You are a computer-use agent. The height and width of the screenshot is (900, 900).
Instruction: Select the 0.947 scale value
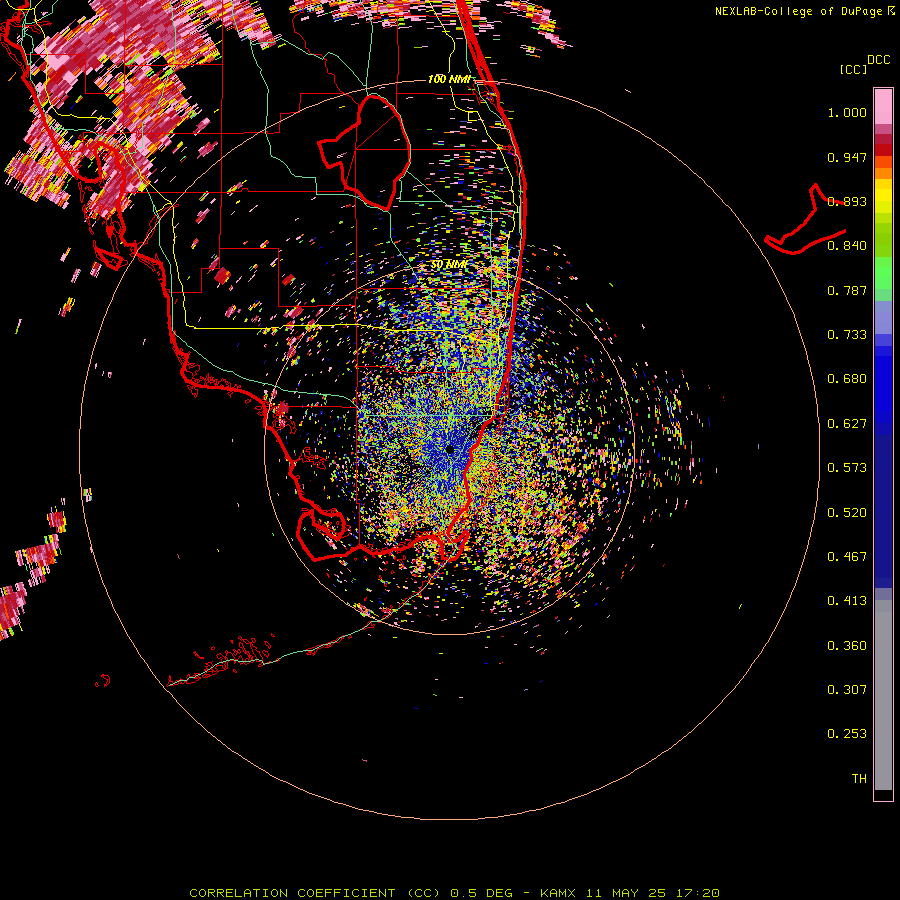847,157
